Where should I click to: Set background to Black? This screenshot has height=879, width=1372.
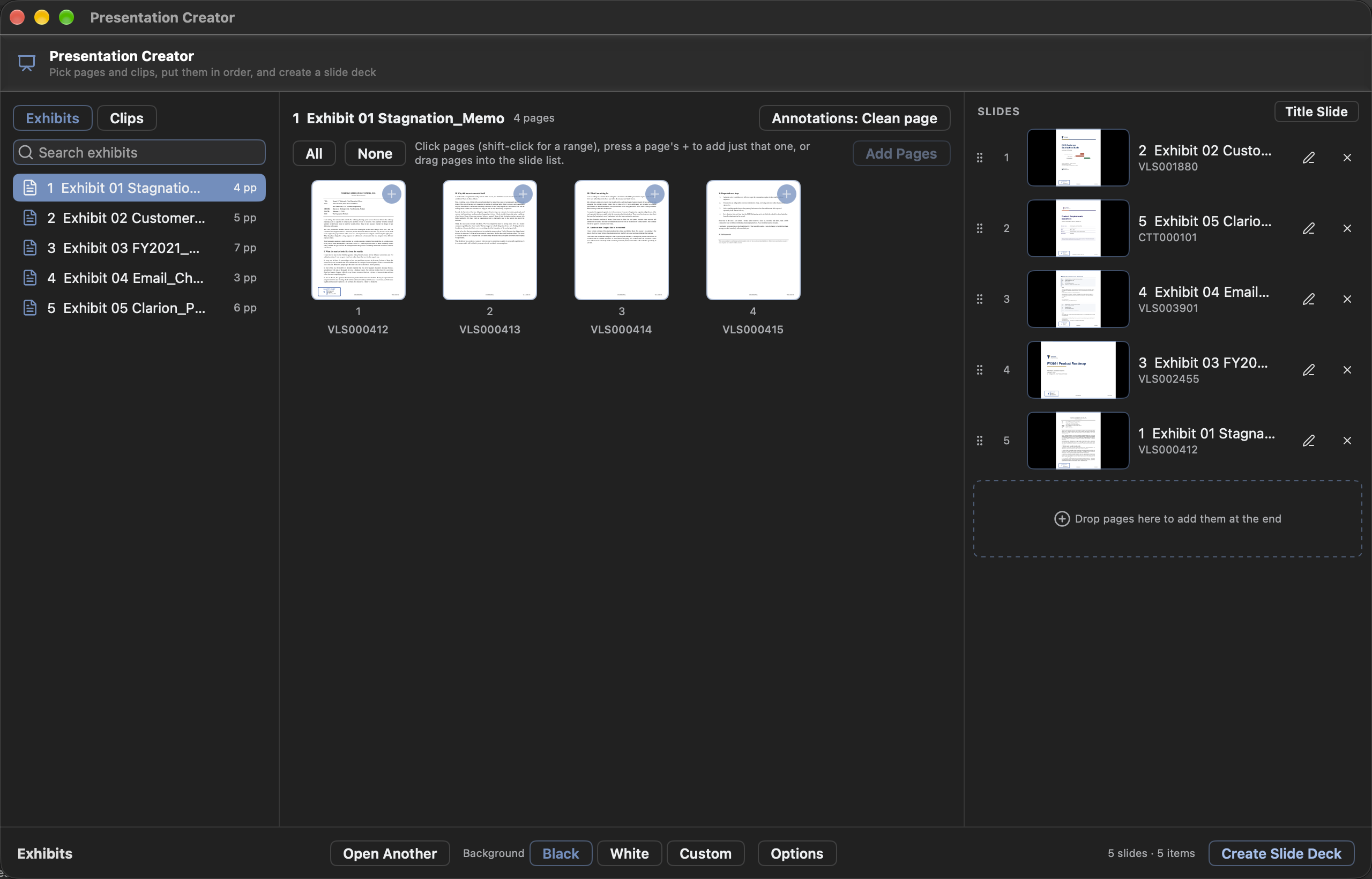[x=561, y=853]
